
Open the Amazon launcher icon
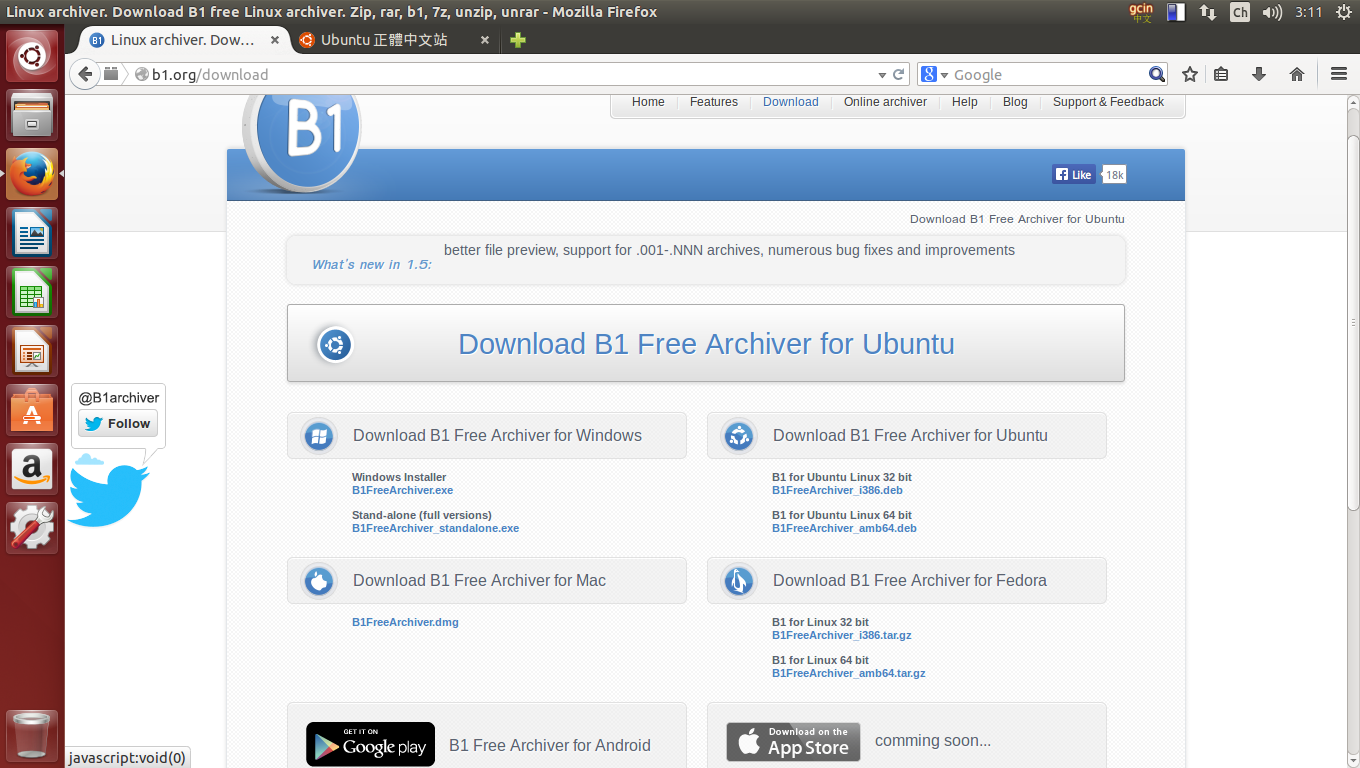33,469
